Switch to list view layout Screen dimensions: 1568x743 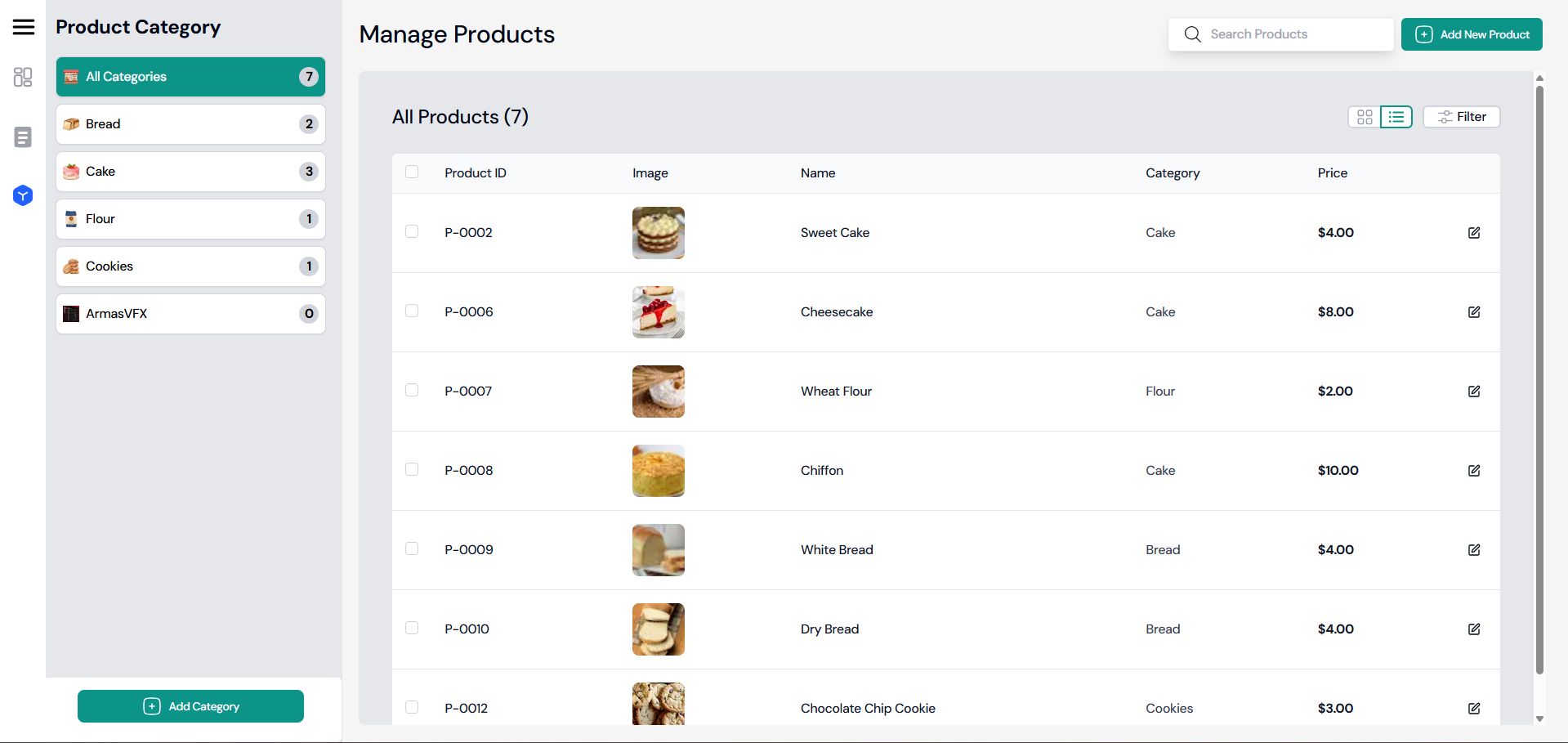point(1396,117)
